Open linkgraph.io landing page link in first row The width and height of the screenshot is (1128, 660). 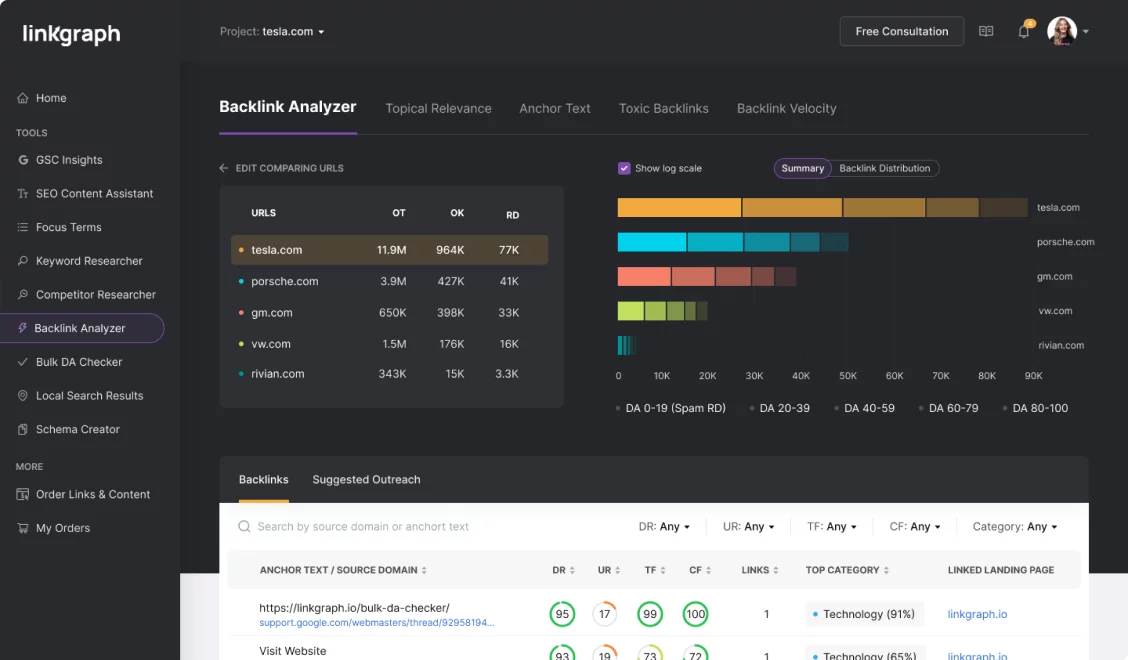977,614
